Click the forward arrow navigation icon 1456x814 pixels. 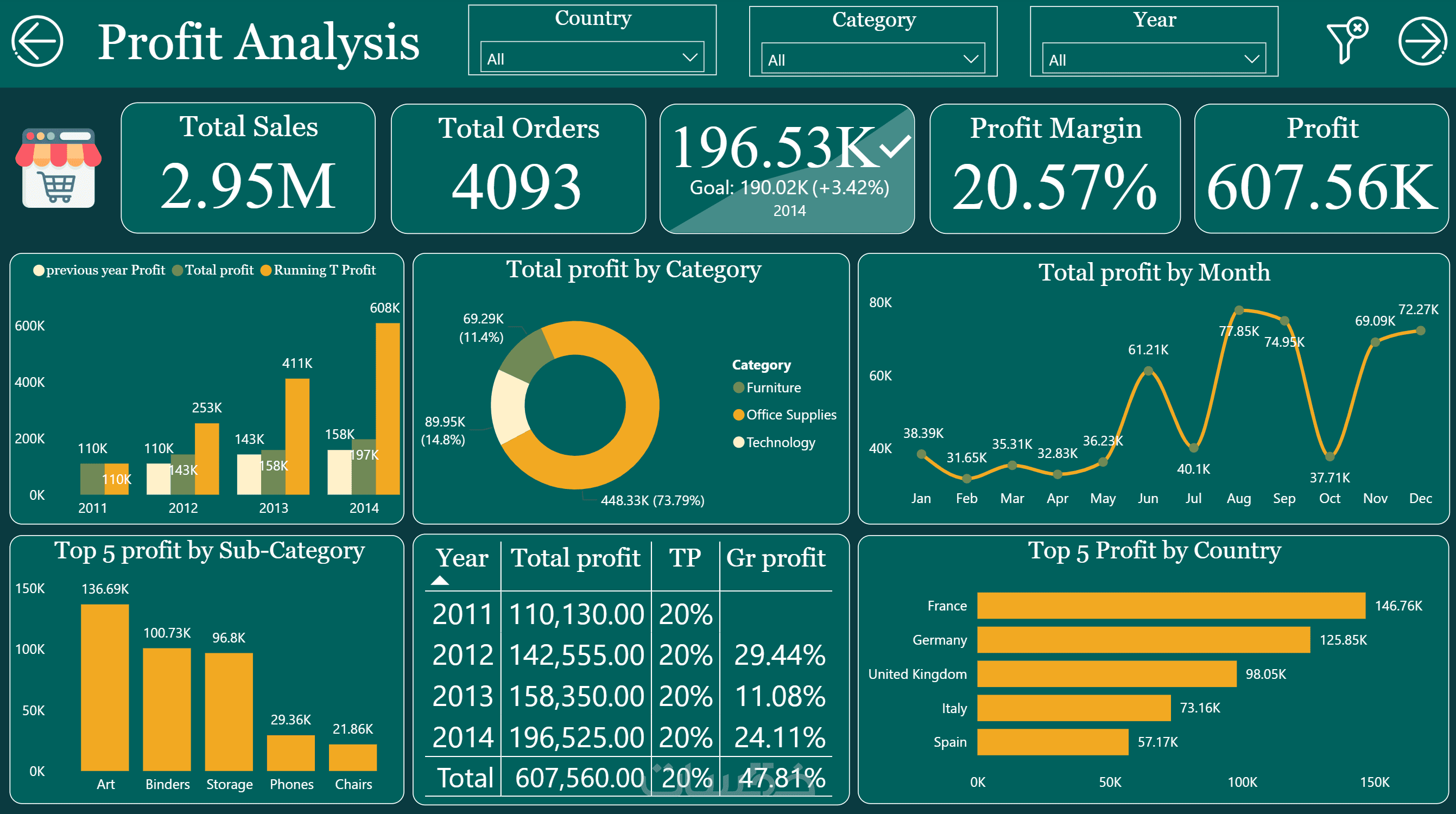pyautogui.click(x=1422, y=41)
